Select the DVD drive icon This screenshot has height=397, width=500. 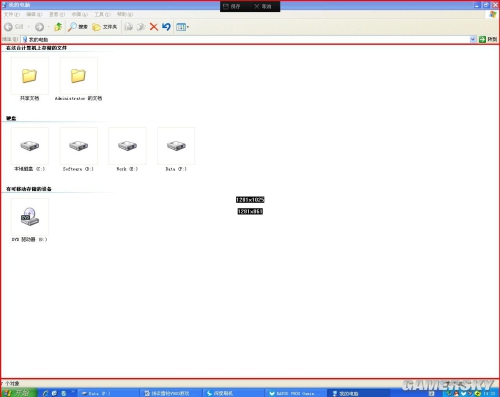[x=30, y=217]
